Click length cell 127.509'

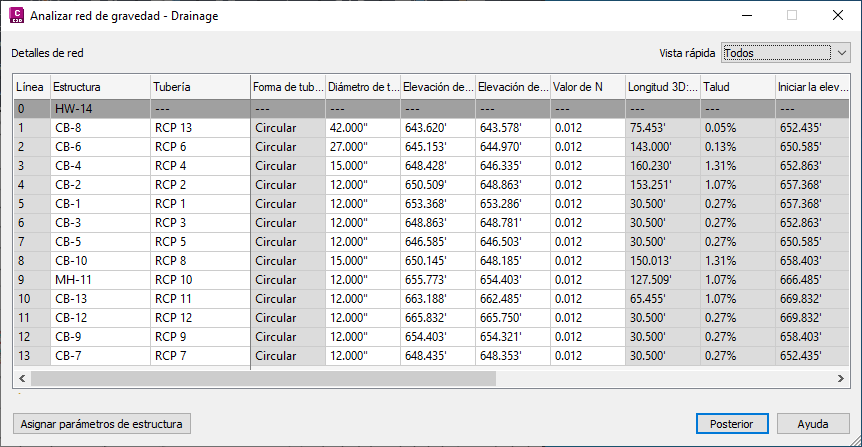662,279
